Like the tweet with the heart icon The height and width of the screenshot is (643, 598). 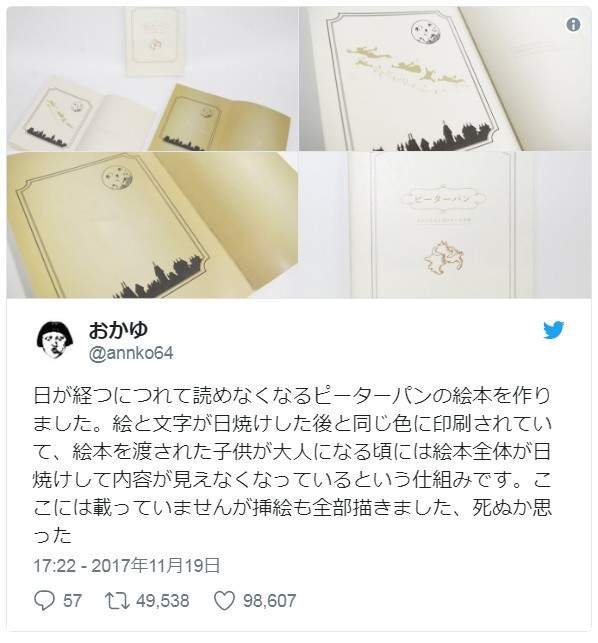tap(224, 601)
